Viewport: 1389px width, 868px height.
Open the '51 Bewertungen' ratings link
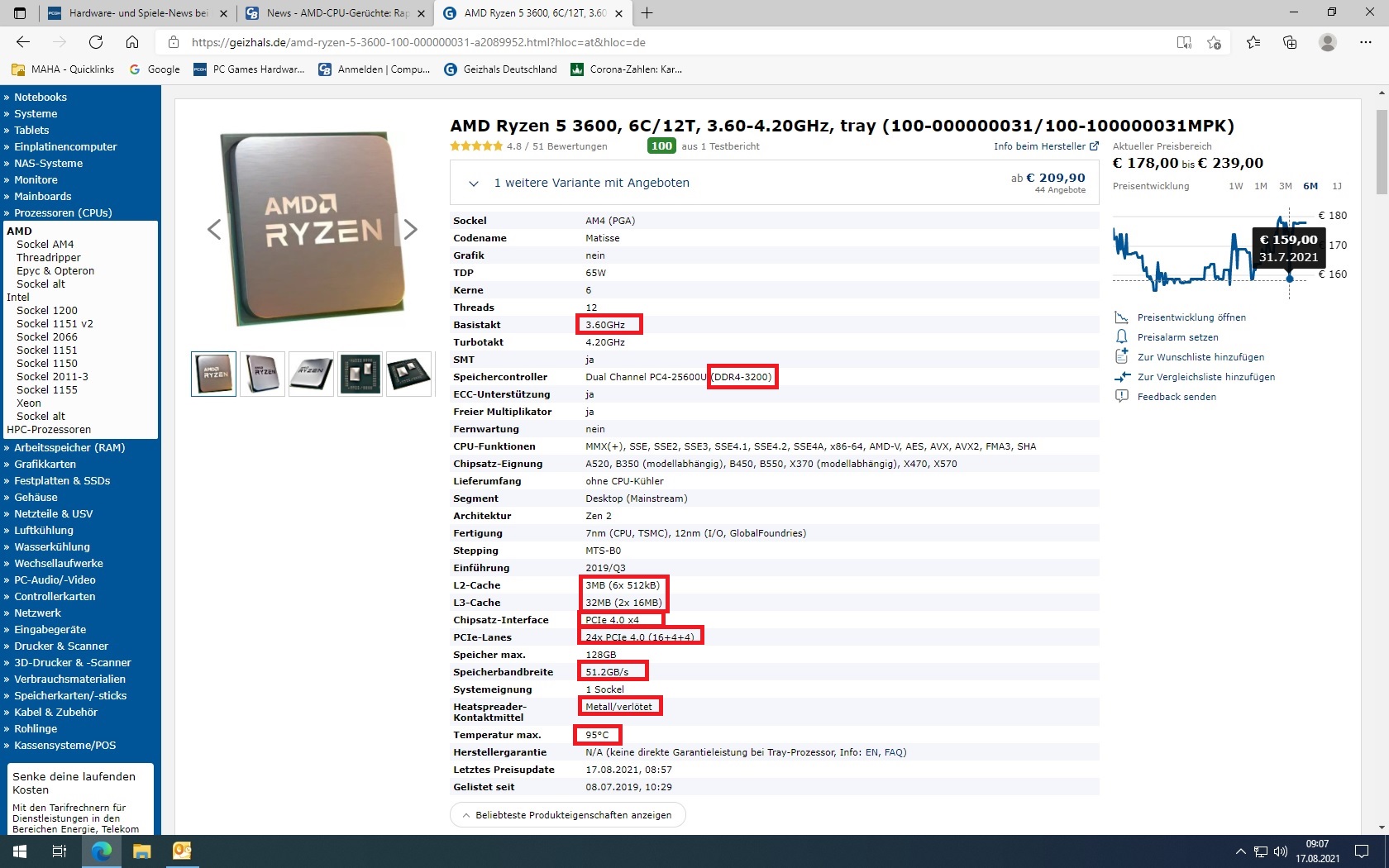(570, 146)
